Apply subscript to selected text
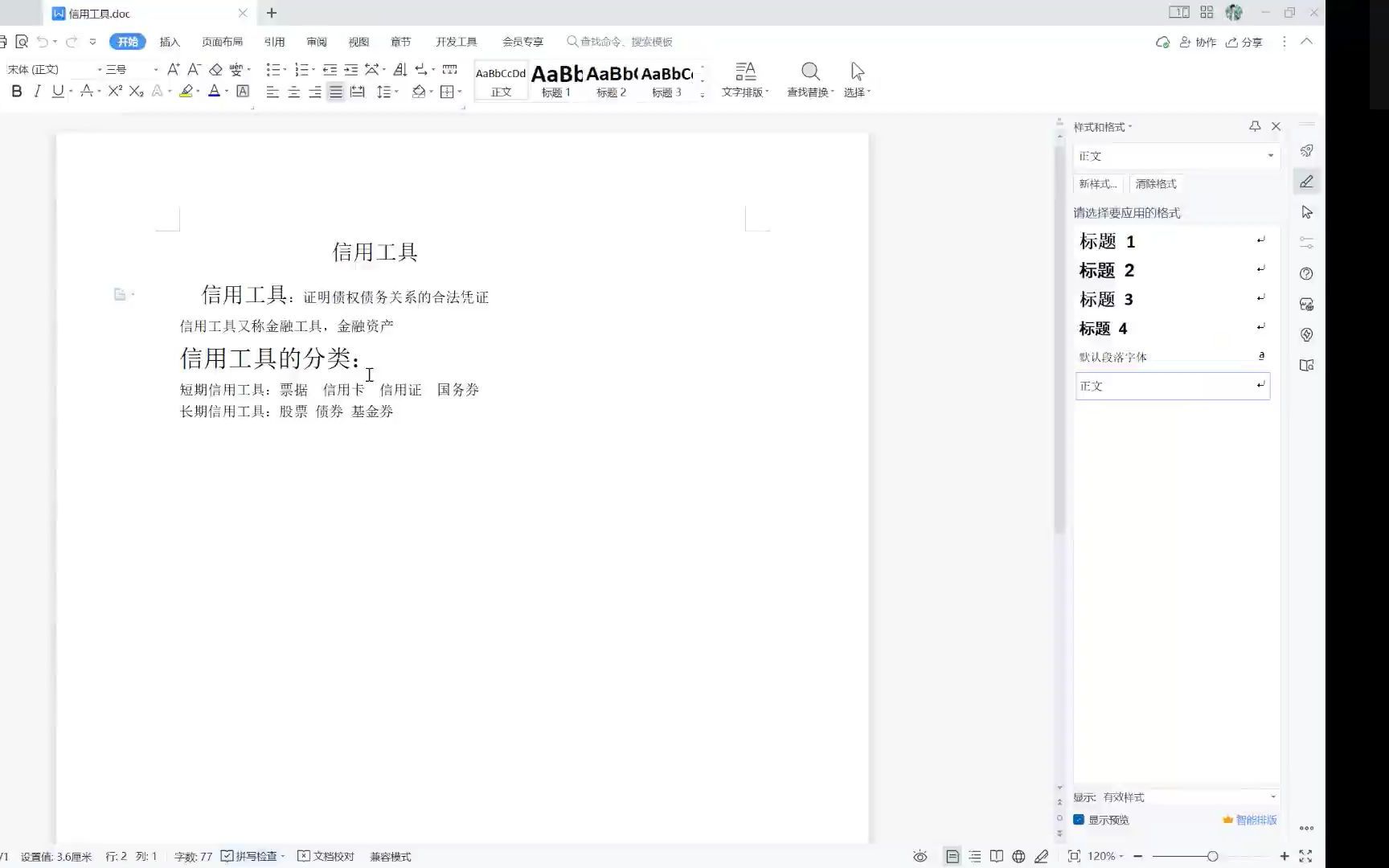The width and height of the screenshot is (1389, 868). [136, 92]
